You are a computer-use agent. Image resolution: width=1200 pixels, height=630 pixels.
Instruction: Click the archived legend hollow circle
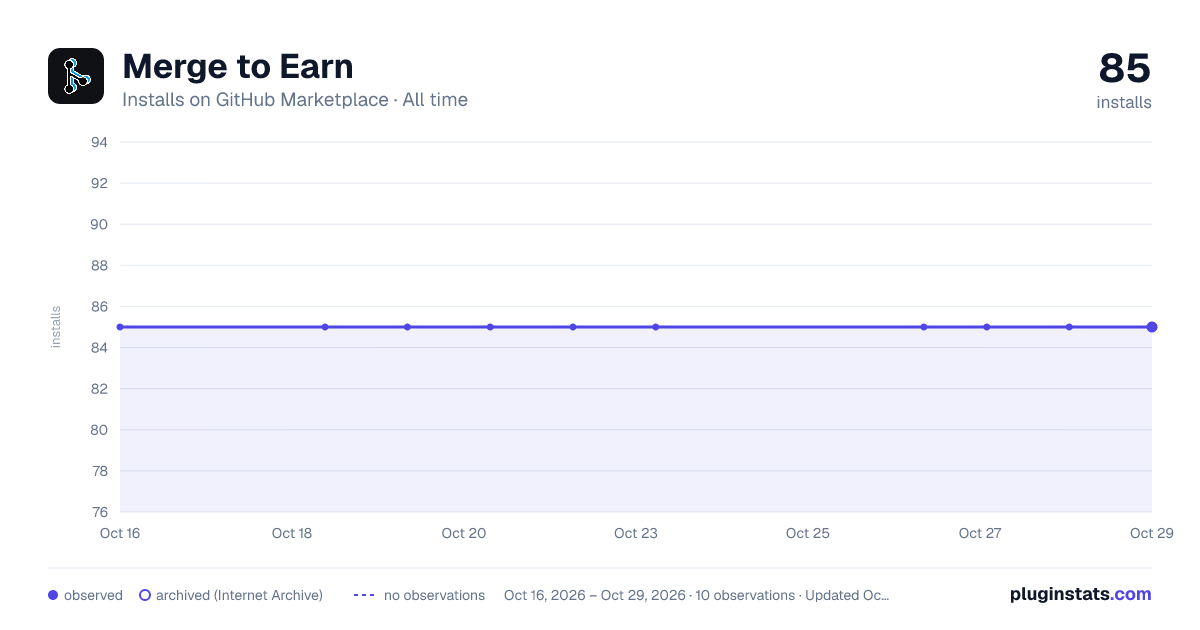tap(145, 595)
